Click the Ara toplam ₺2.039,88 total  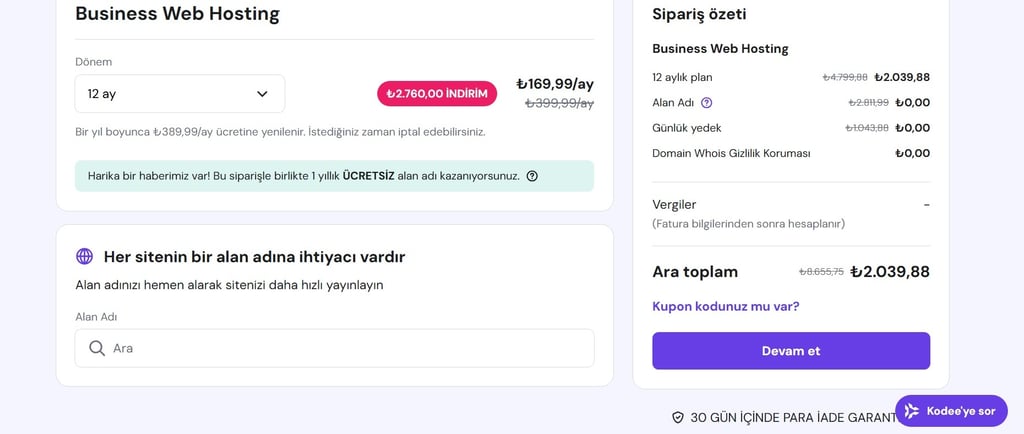click(x=889, y=272)
